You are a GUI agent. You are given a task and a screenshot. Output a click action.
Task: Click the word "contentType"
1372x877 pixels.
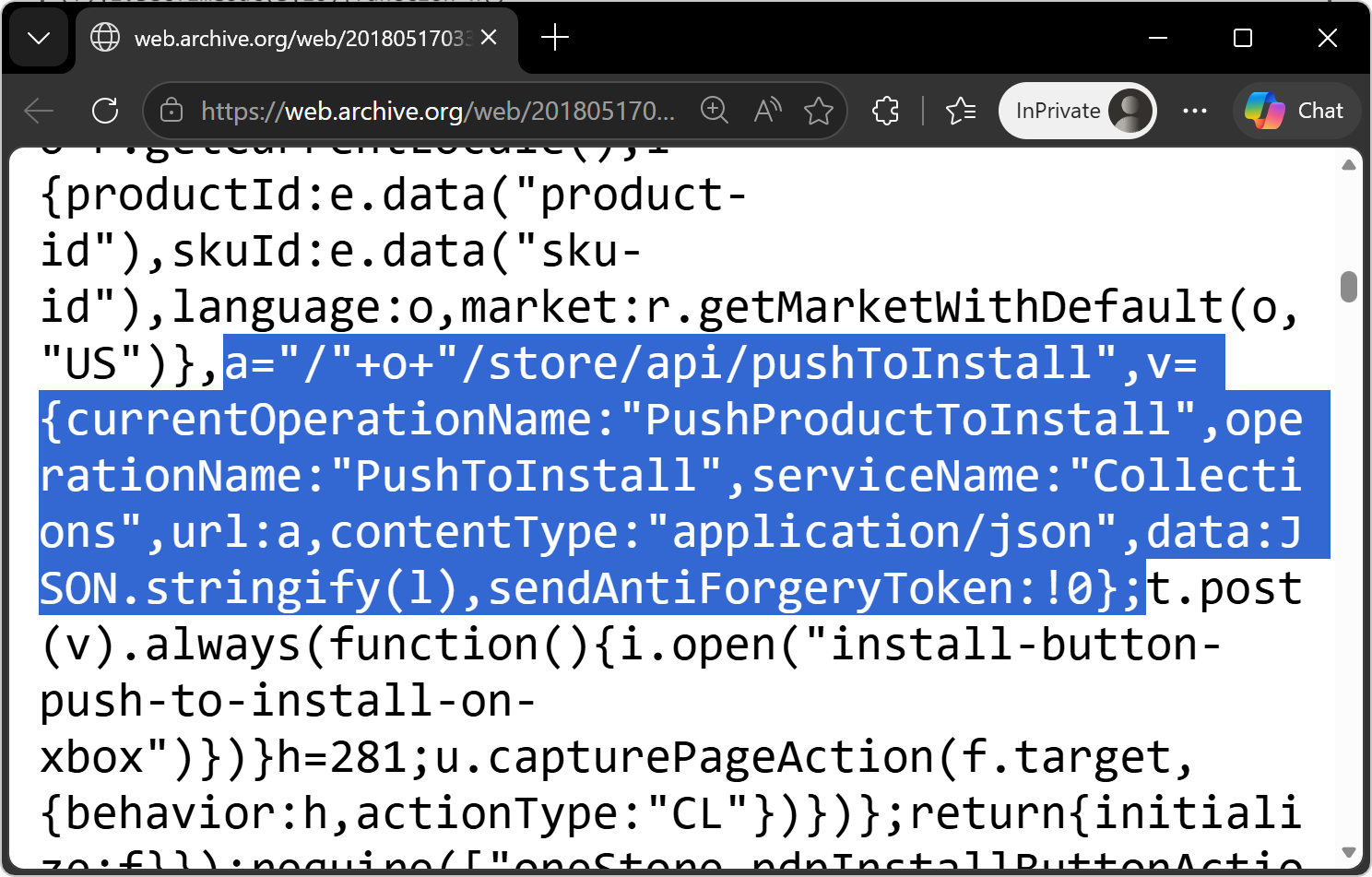pyautogui.click(x=473, y=533)
